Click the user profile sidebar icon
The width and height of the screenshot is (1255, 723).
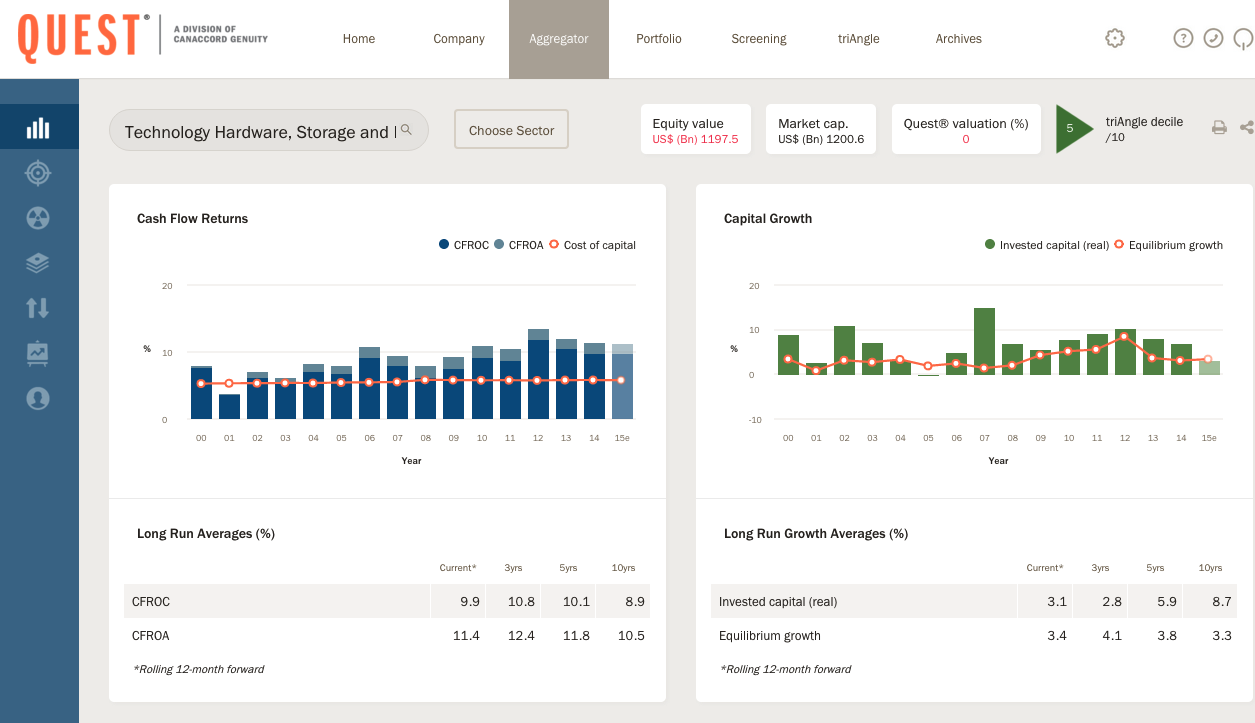coord(38,398)
